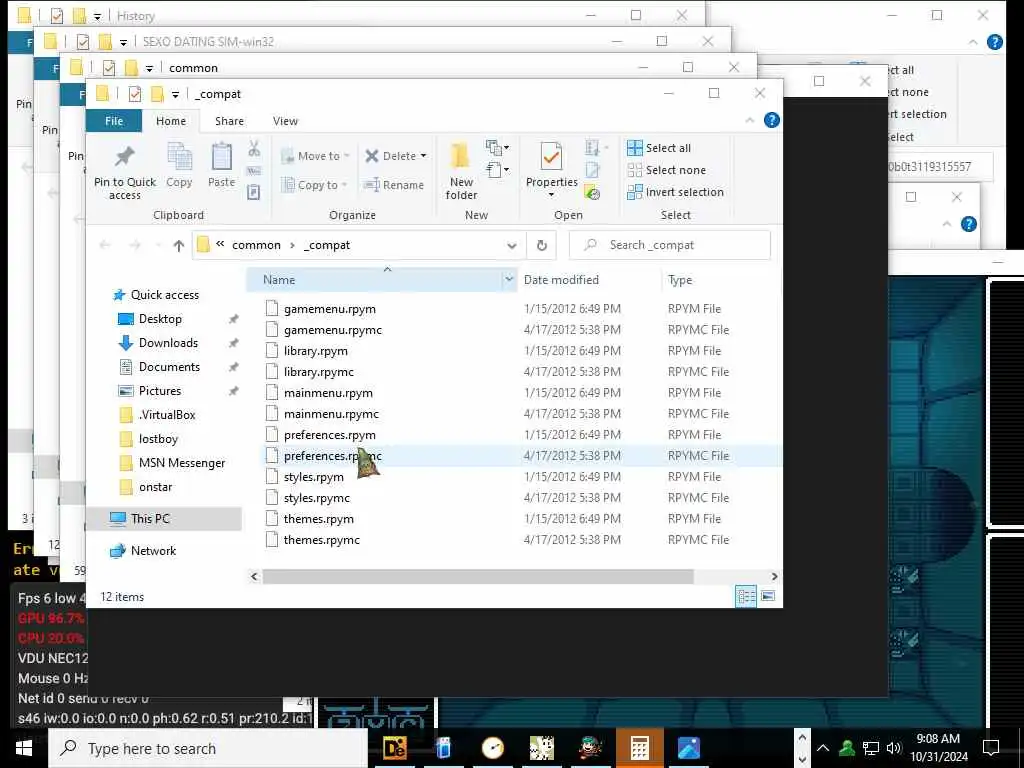This screenshot has height=768, width=1024.
Task: Switch to Large icons view in status bar
Action: click(768, 596)
